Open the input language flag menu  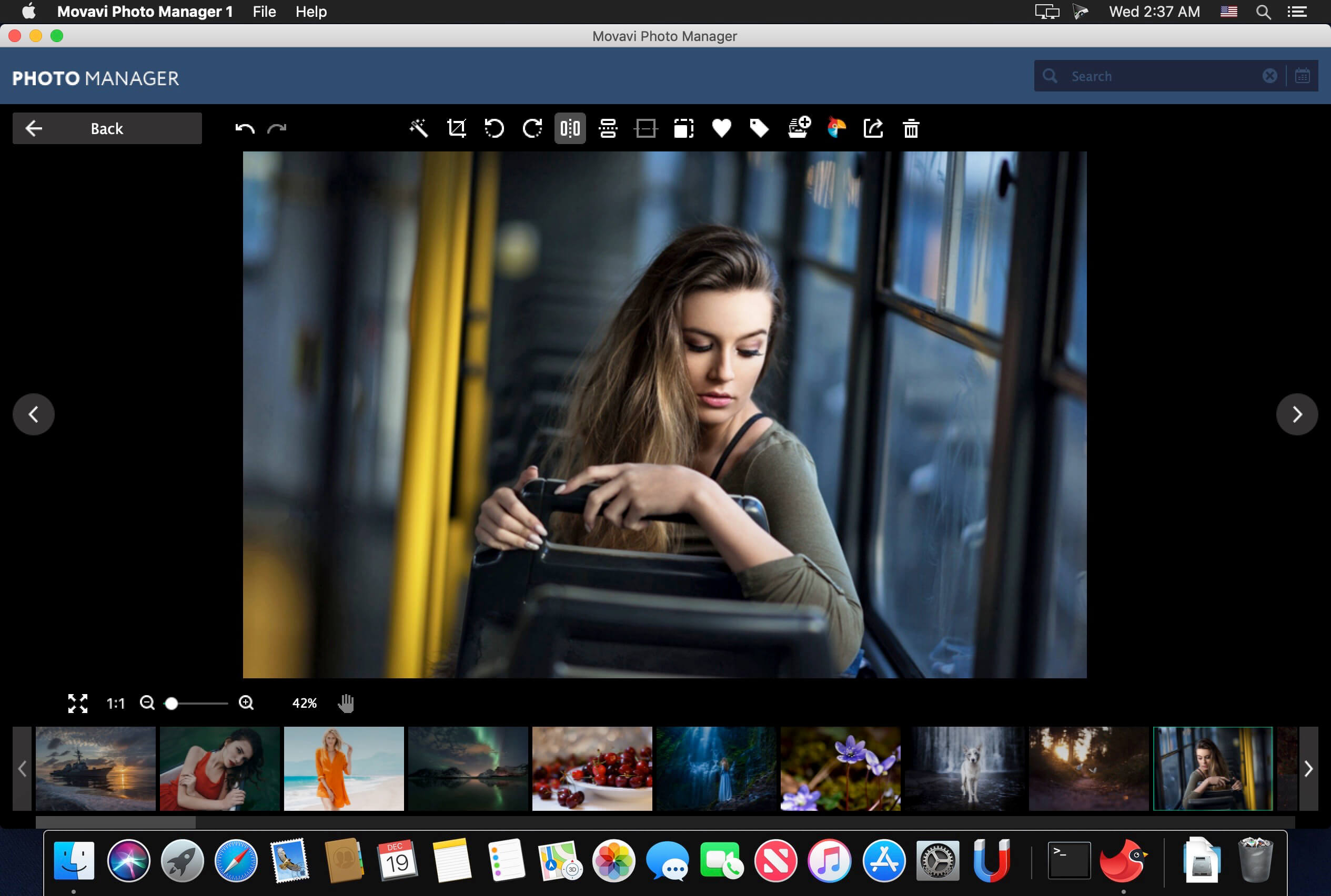[x=1228, y=12]
